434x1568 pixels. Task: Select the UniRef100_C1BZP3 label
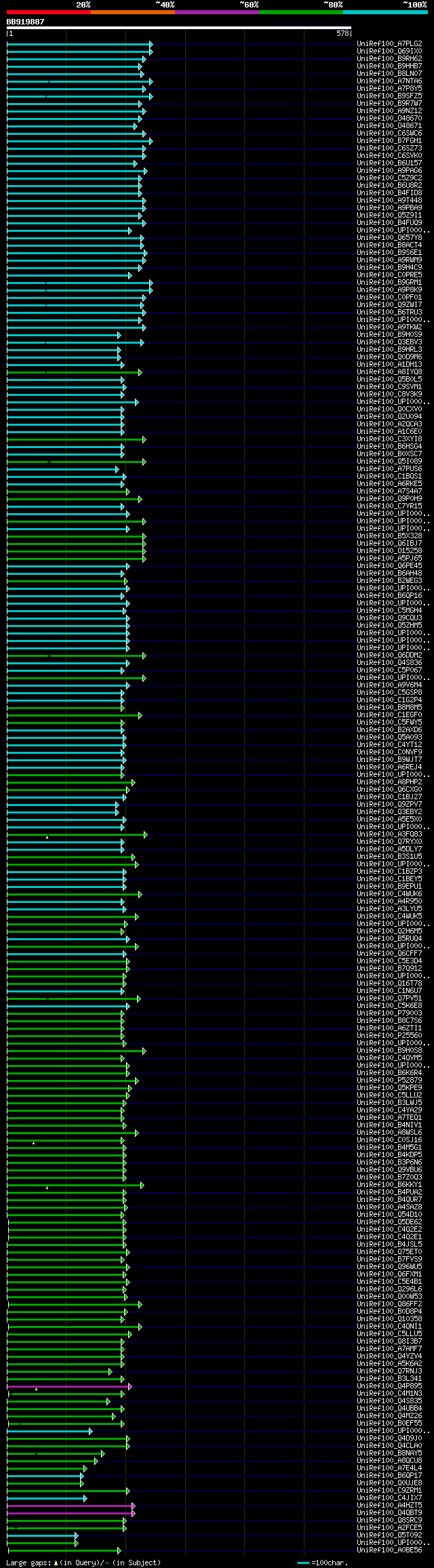pyautogui.click(x=389, y=872)
